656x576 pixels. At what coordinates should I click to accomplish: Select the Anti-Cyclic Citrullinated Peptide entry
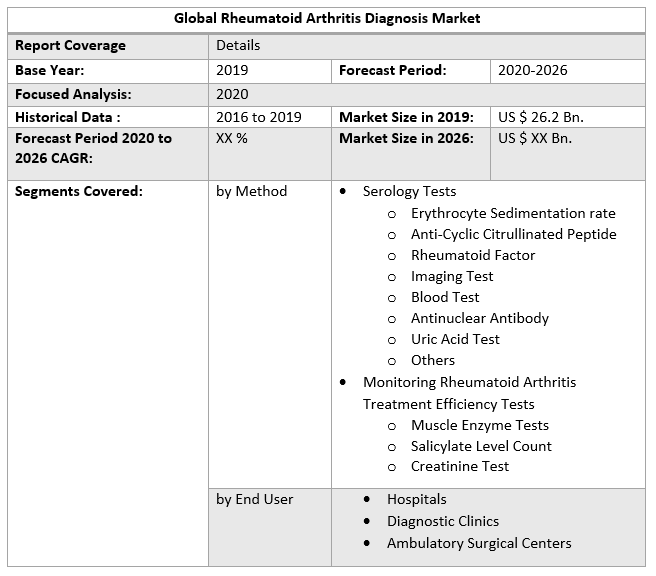[x=513, y=234]
